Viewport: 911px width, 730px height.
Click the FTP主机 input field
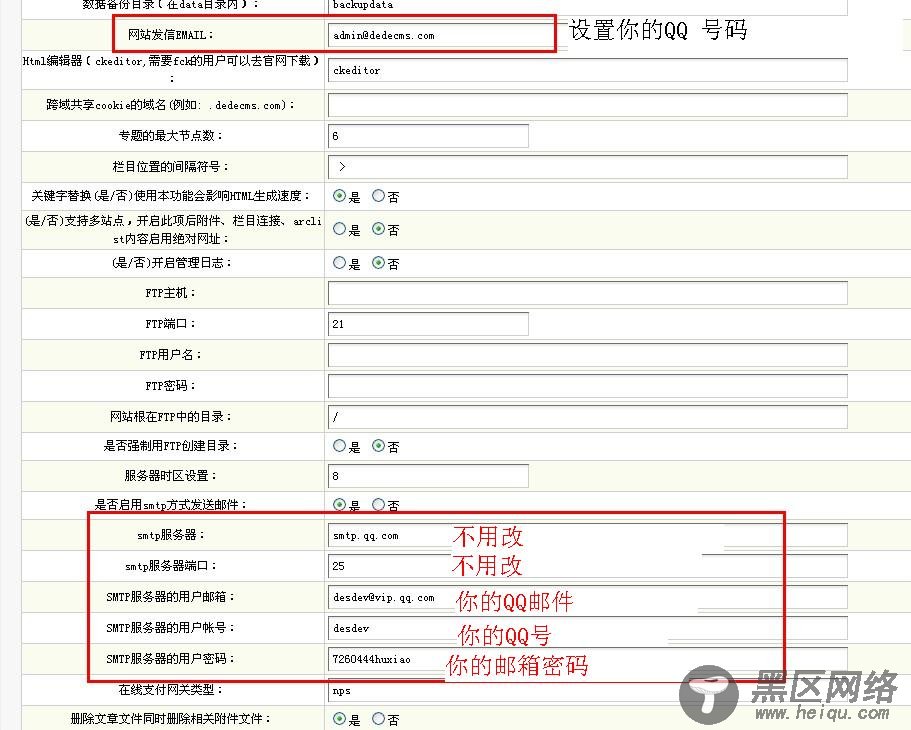587,293
